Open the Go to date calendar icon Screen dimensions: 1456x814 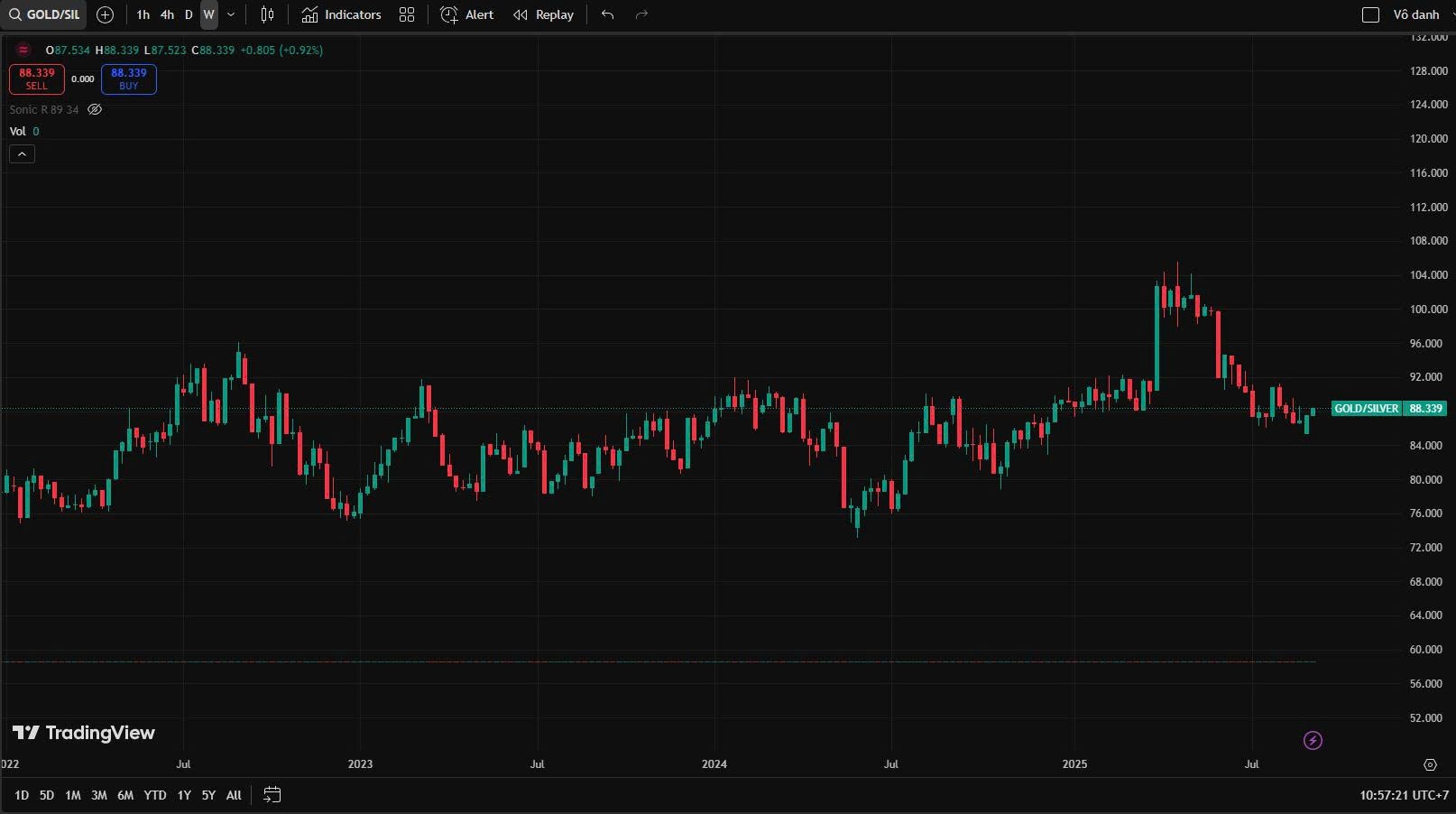[272, 795]
